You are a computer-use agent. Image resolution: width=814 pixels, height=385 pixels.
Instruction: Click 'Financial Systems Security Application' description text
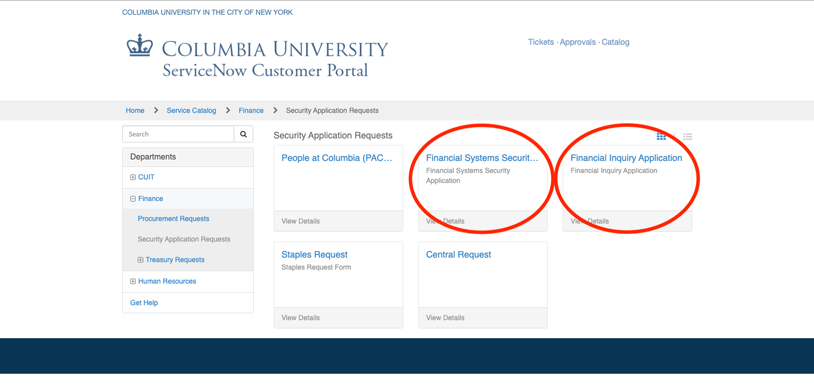pyautogui.click(x=468, y=175)
